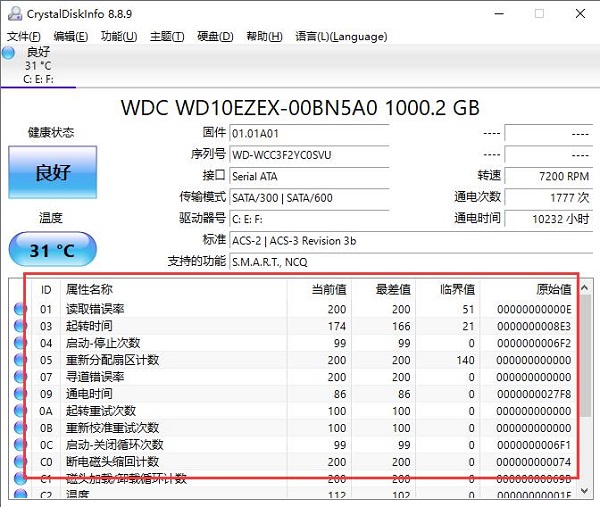Screen dimensions: 600x507
Task: Click the attribute list scrollbar thumb
Action: coord(585,355)
